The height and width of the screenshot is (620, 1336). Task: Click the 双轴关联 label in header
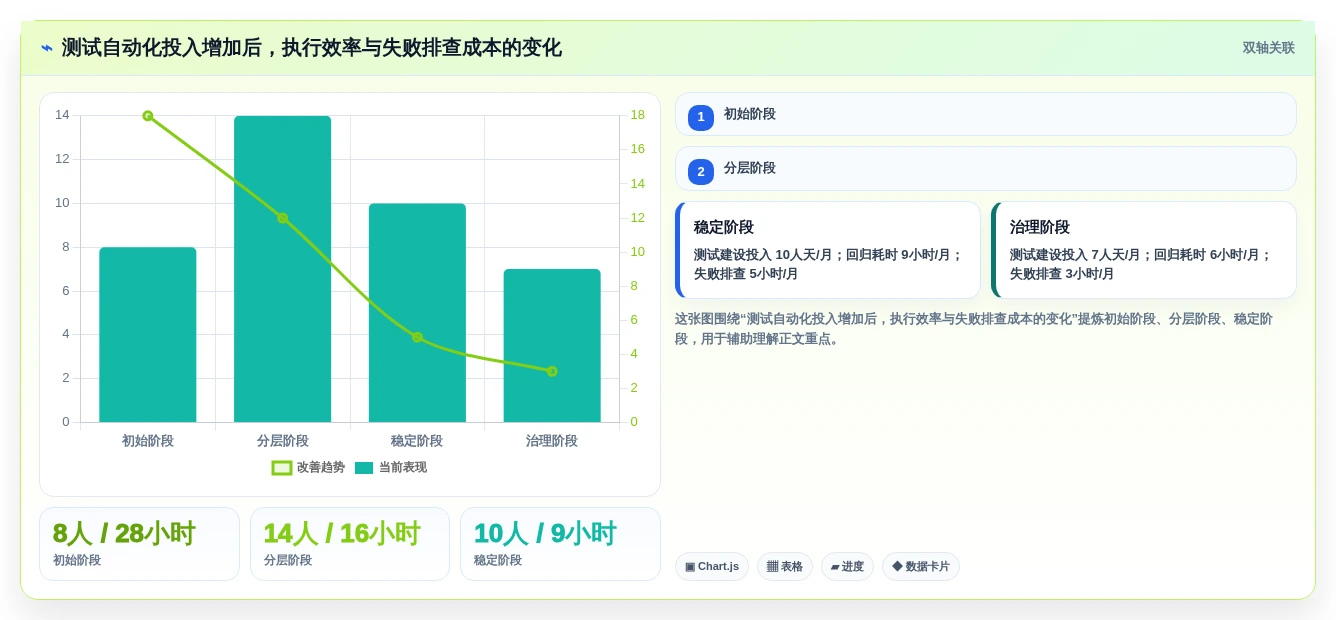(x=1268, y=48)
